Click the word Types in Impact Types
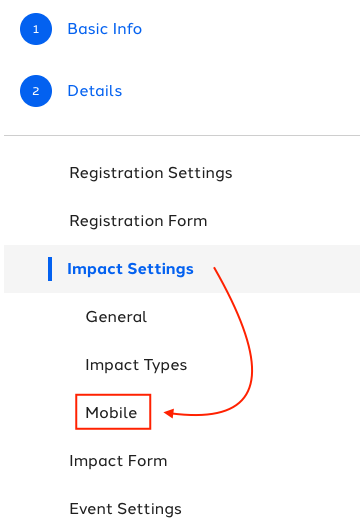This screenshot has height=531, width=360. click(165, 365)
